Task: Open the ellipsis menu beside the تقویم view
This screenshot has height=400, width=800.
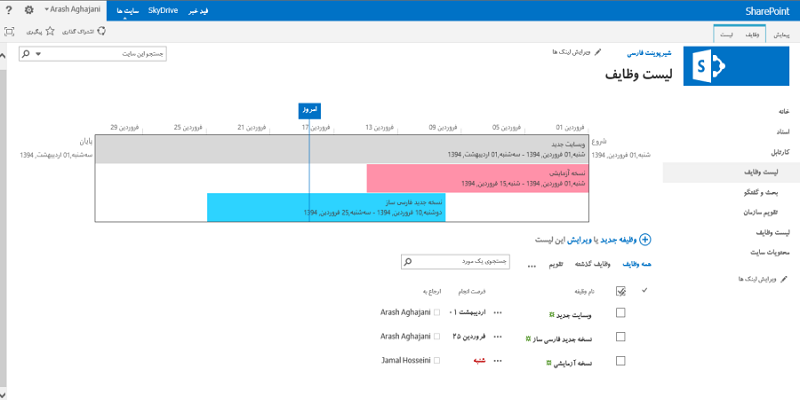Action: tap(532, 265)
